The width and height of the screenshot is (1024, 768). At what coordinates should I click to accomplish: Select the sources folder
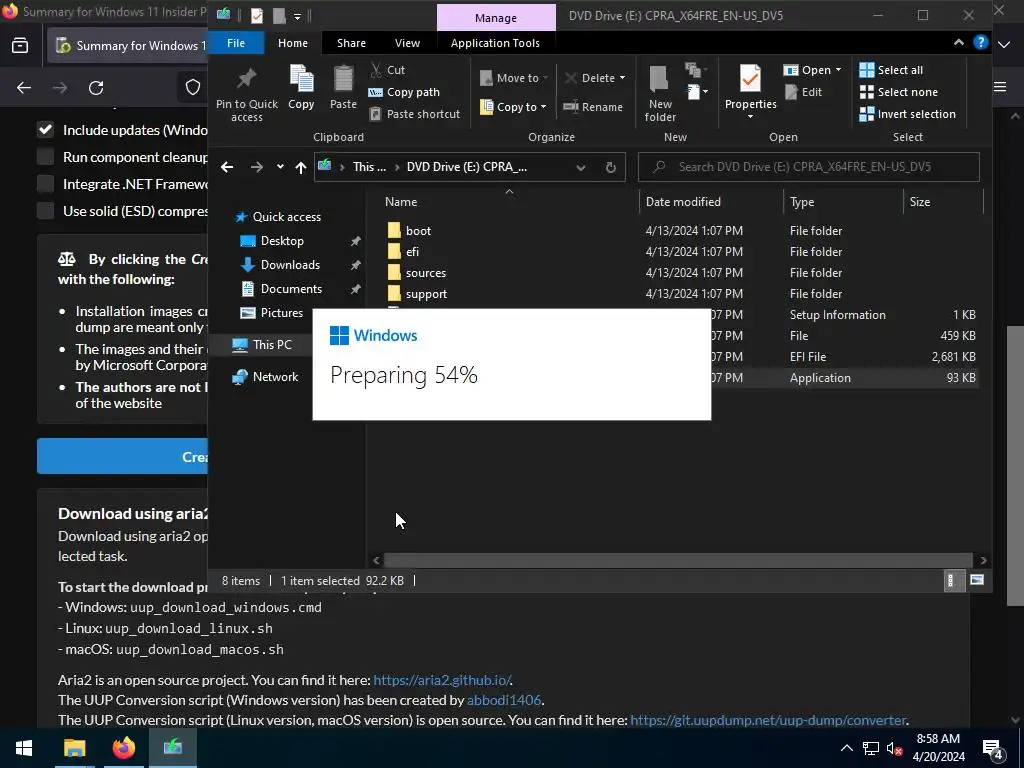pos(425,273)
